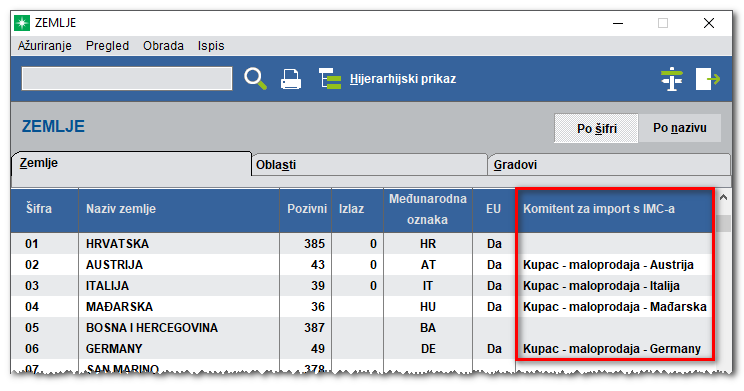Screen dimensions: 744x391
Task: Click code cell 03
Action: pos(32,286)
